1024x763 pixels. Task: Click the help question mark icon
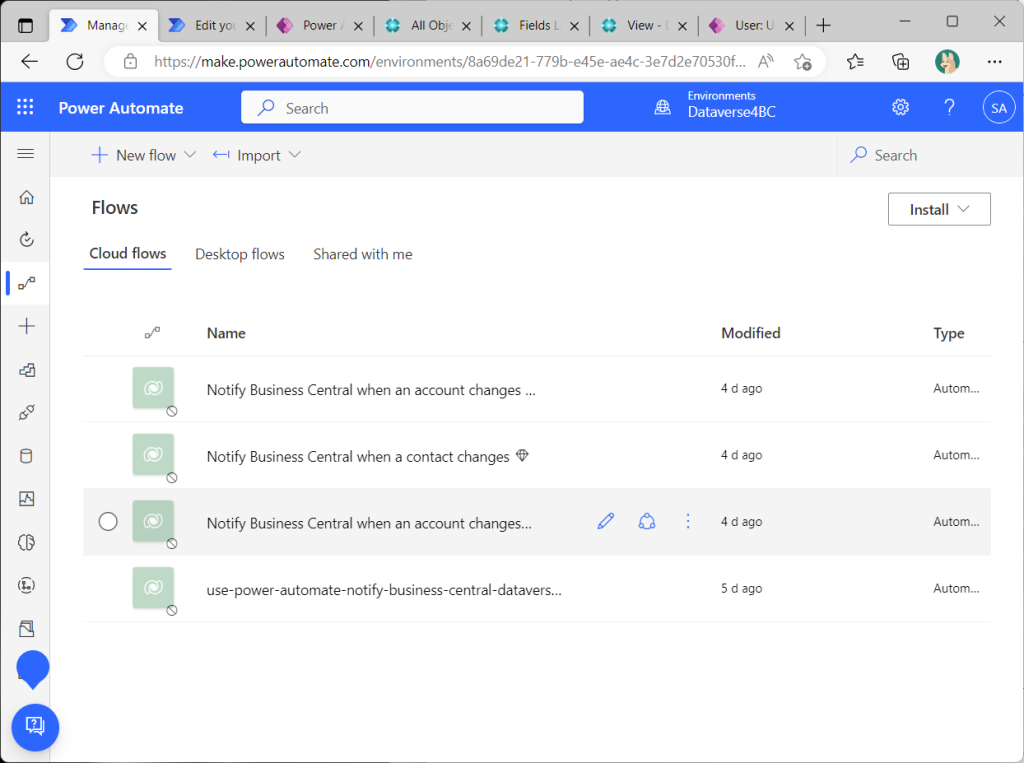pyautogui.click(x=949, y=108)
